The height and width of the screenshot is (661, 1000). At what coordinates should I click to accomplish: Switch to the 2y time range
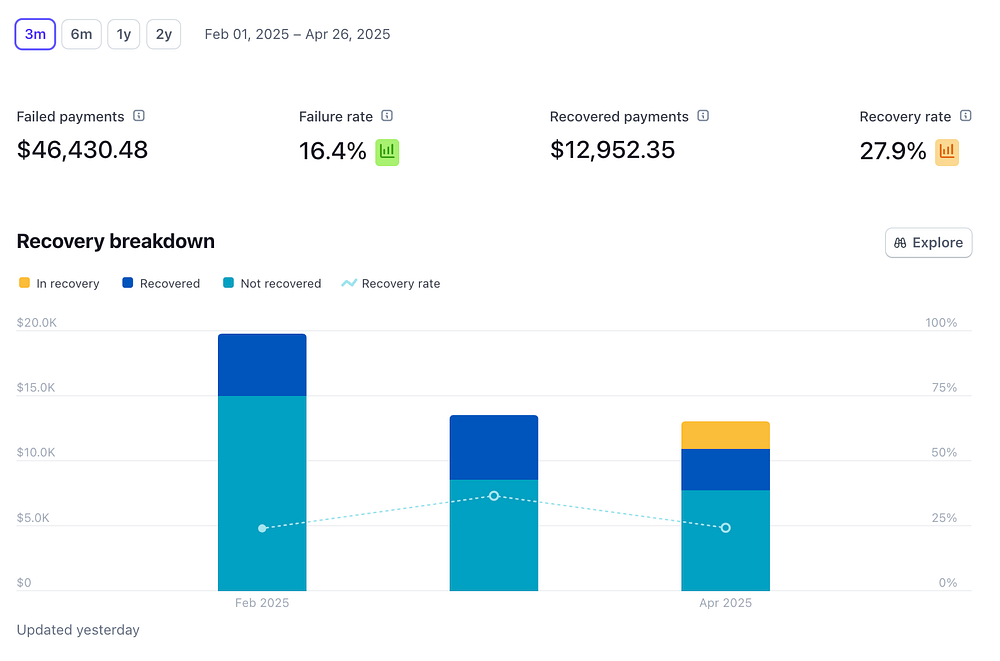coord(163,34)
